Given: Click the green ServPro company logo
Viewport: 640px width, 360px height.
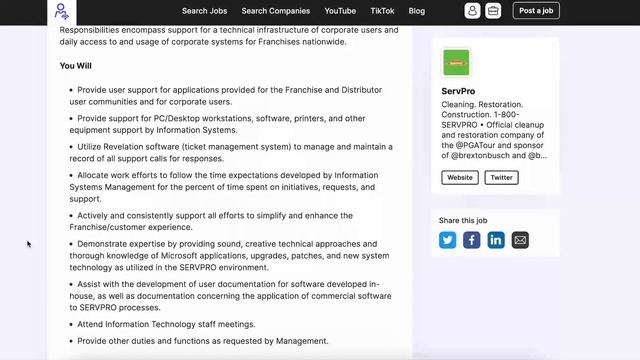Looking at the screenshot, I should 456,62.
